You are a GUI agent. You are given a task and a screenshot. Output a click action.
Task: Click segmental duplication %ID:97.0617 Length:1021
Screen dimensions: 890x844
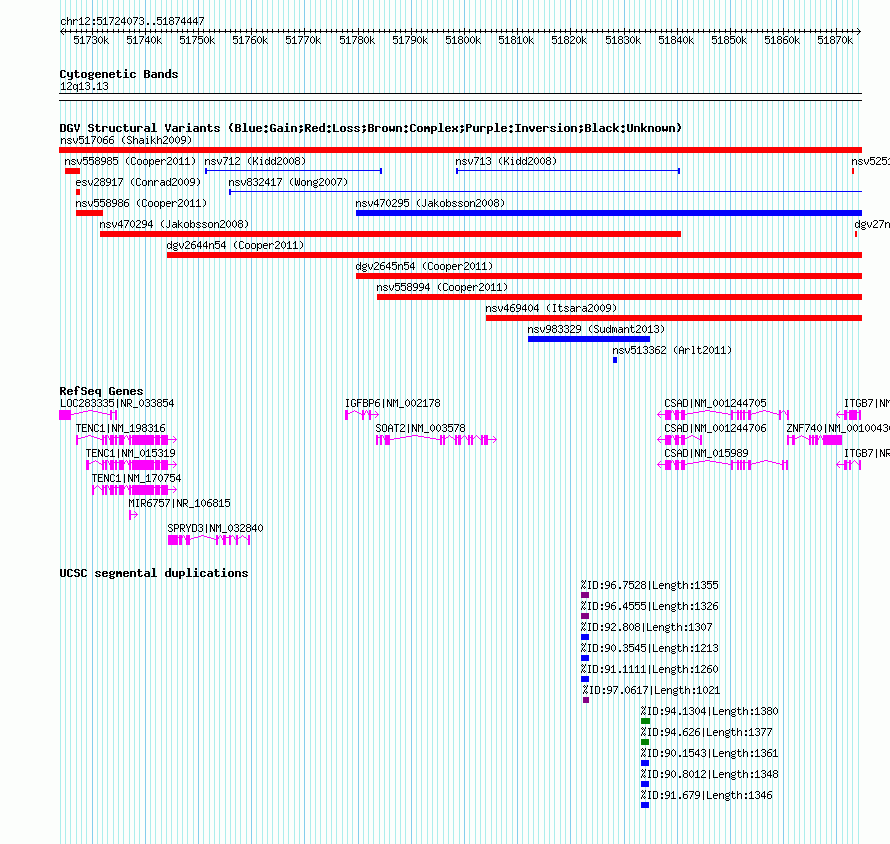(651, 690)
